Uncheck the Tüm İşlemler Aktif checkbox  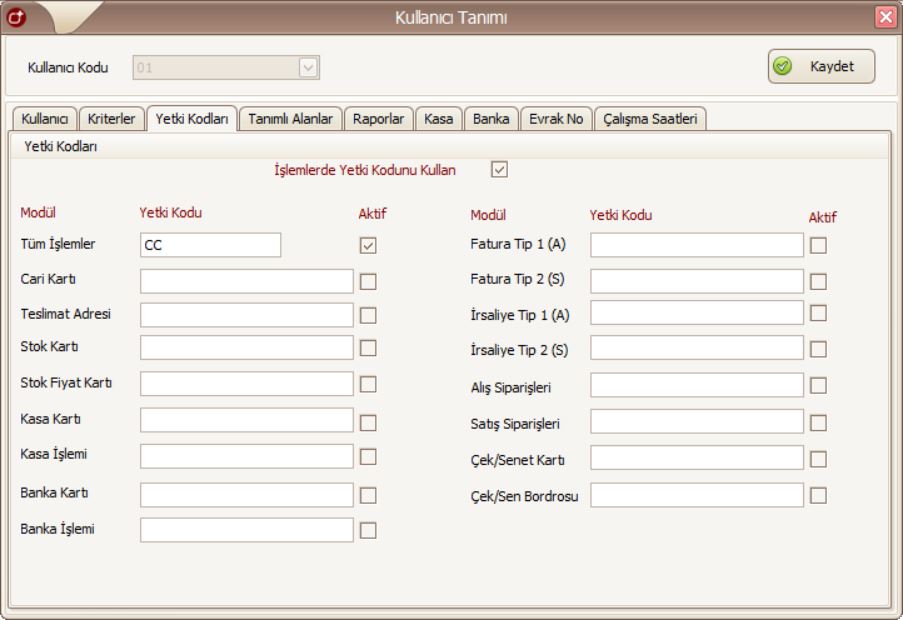tap(368, 245)
